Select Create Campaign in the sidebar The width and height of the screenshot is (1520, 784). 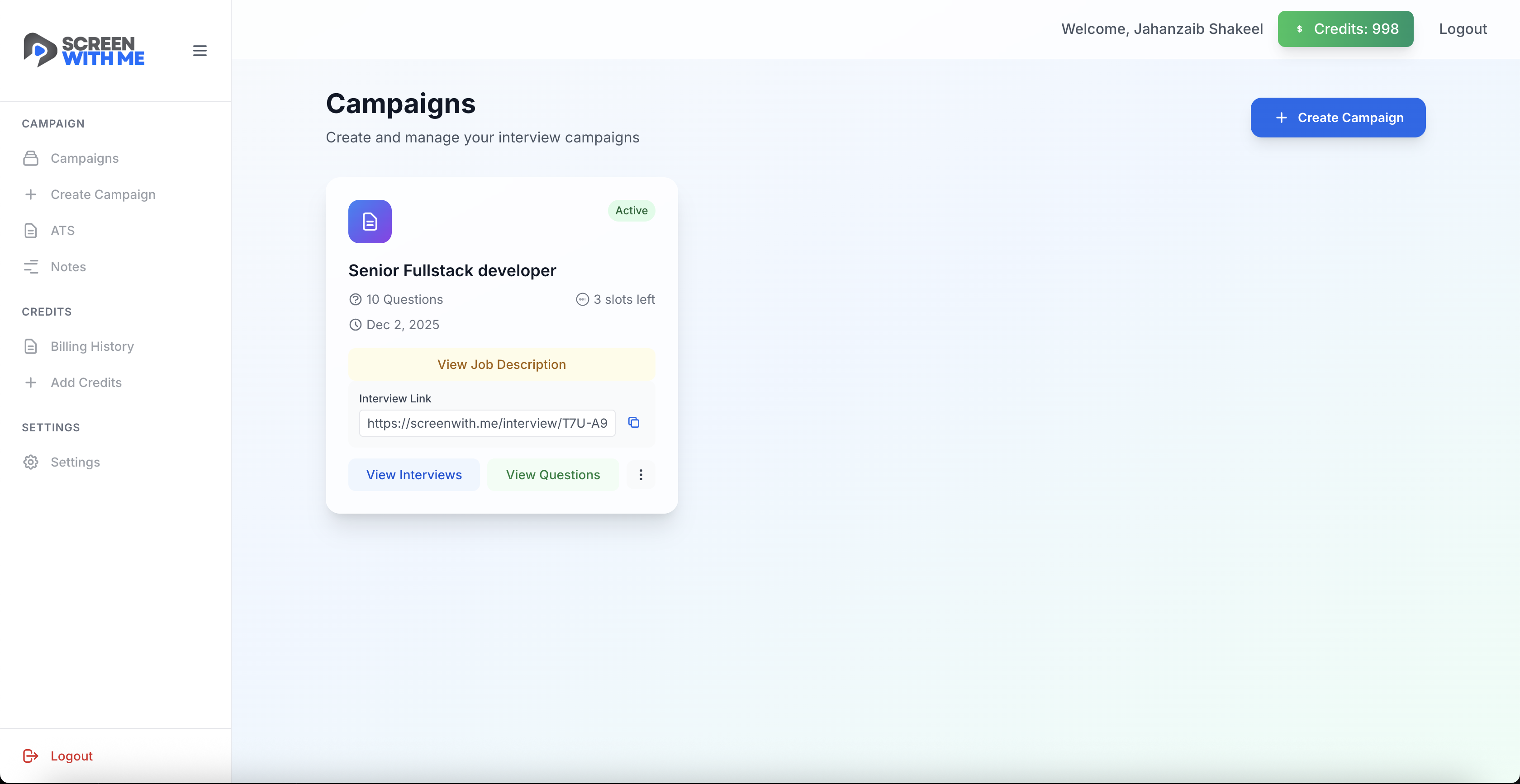pos(103,195)
